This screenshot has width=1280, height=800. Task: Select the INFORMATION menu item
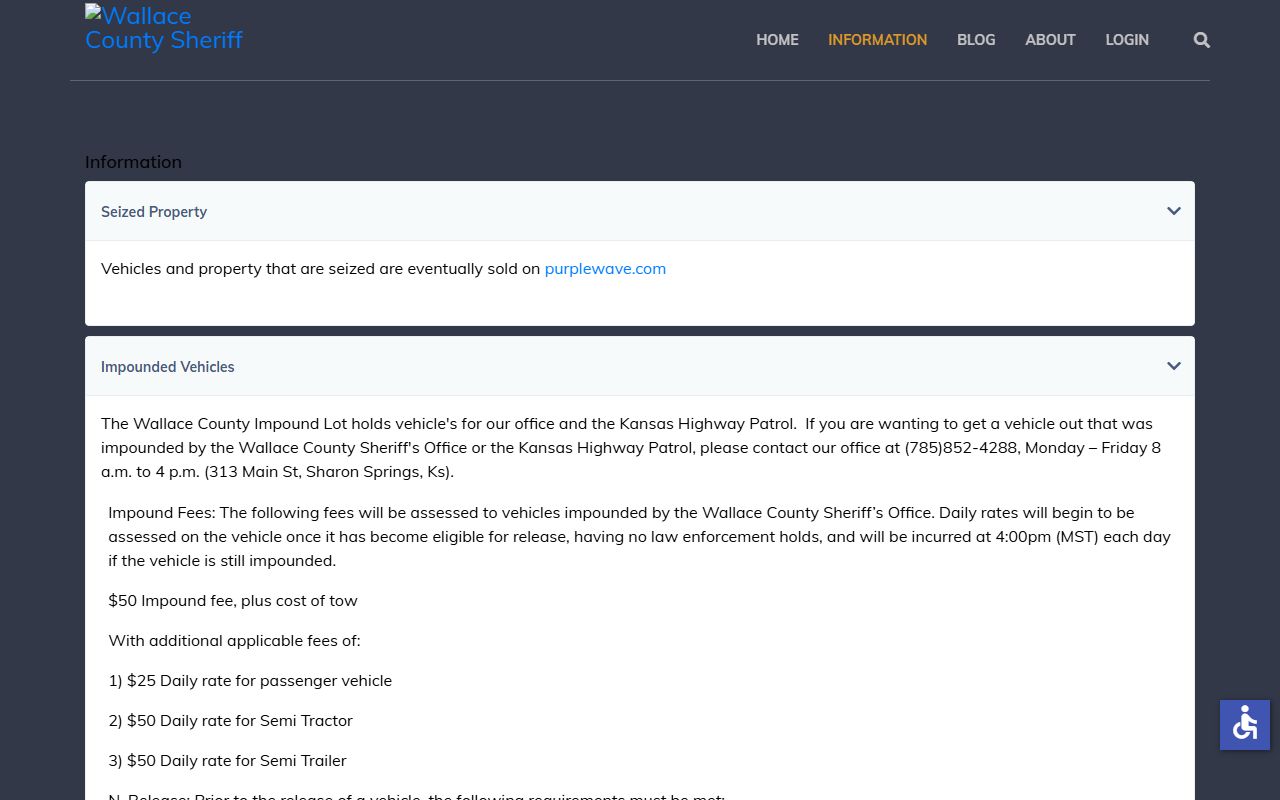[877, 40]
